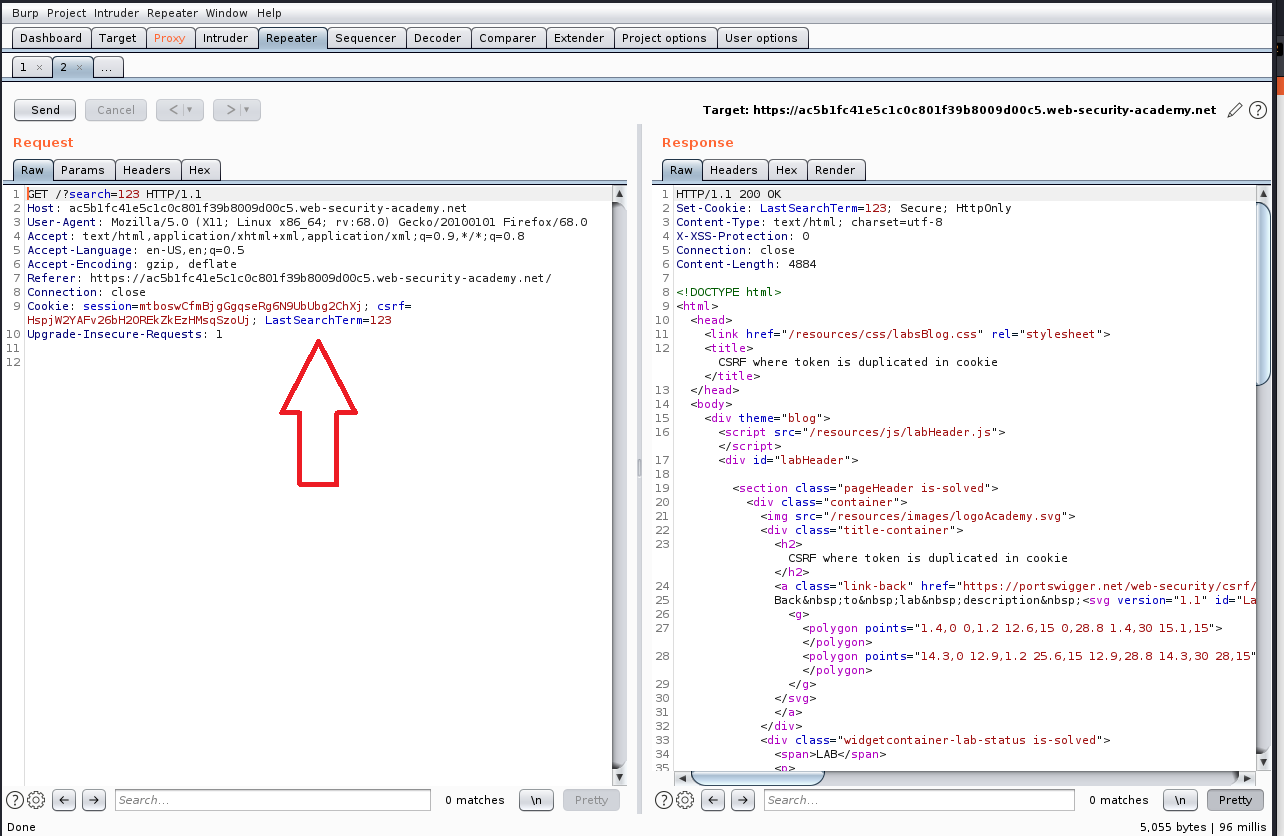Click the scroll-left arrow of the Response viewer

683,778
